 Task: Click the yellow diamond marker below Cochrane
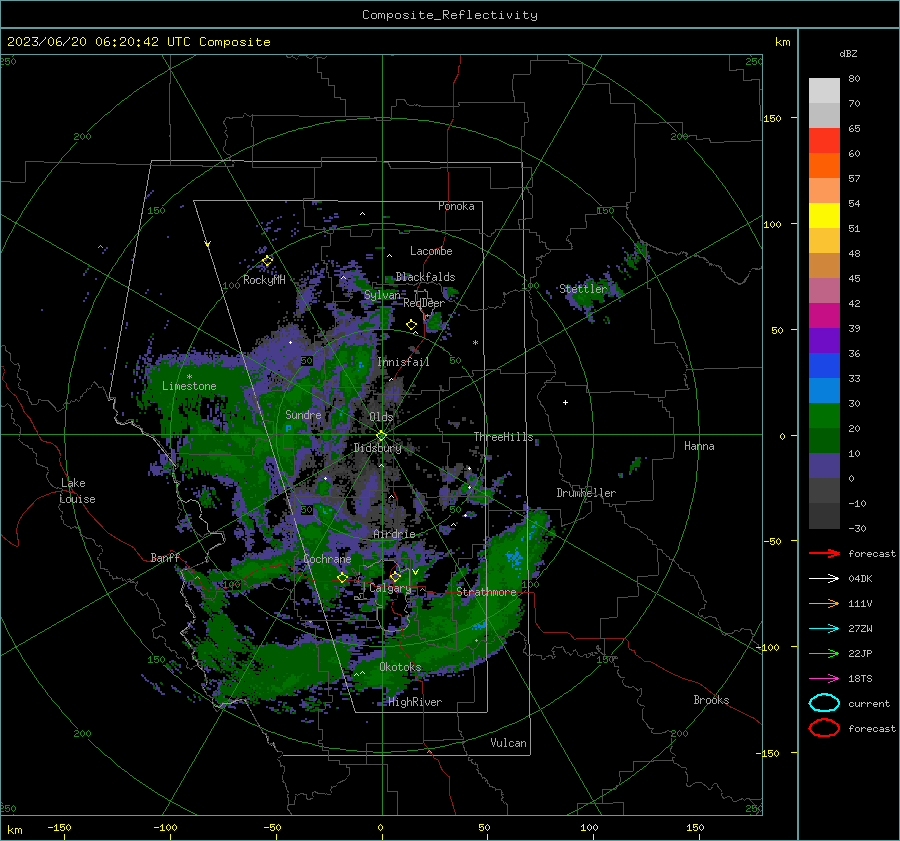coord(342,578)
